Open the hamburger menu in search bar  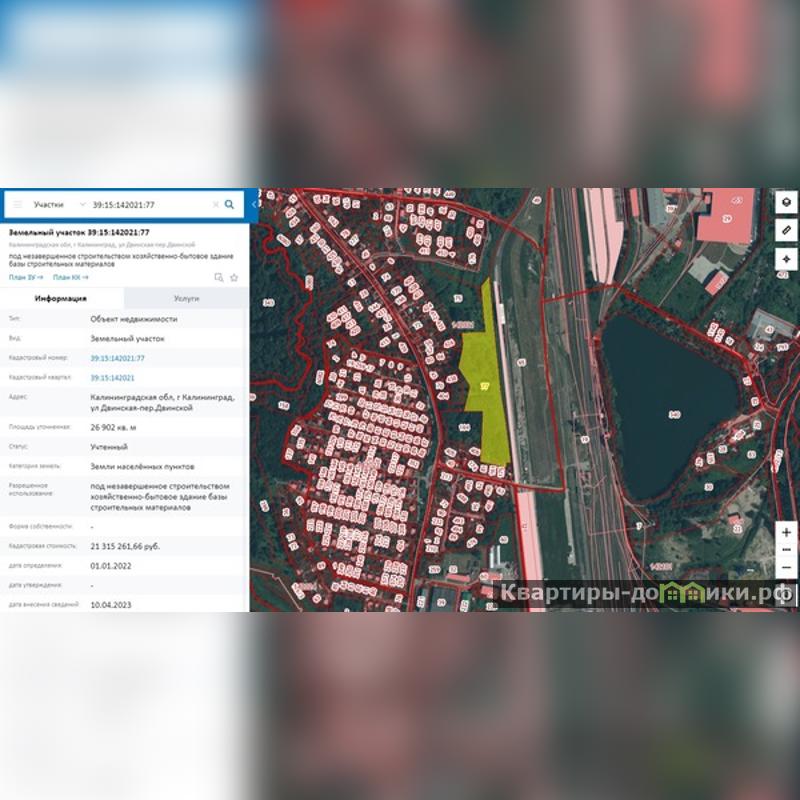pos(17,204)
